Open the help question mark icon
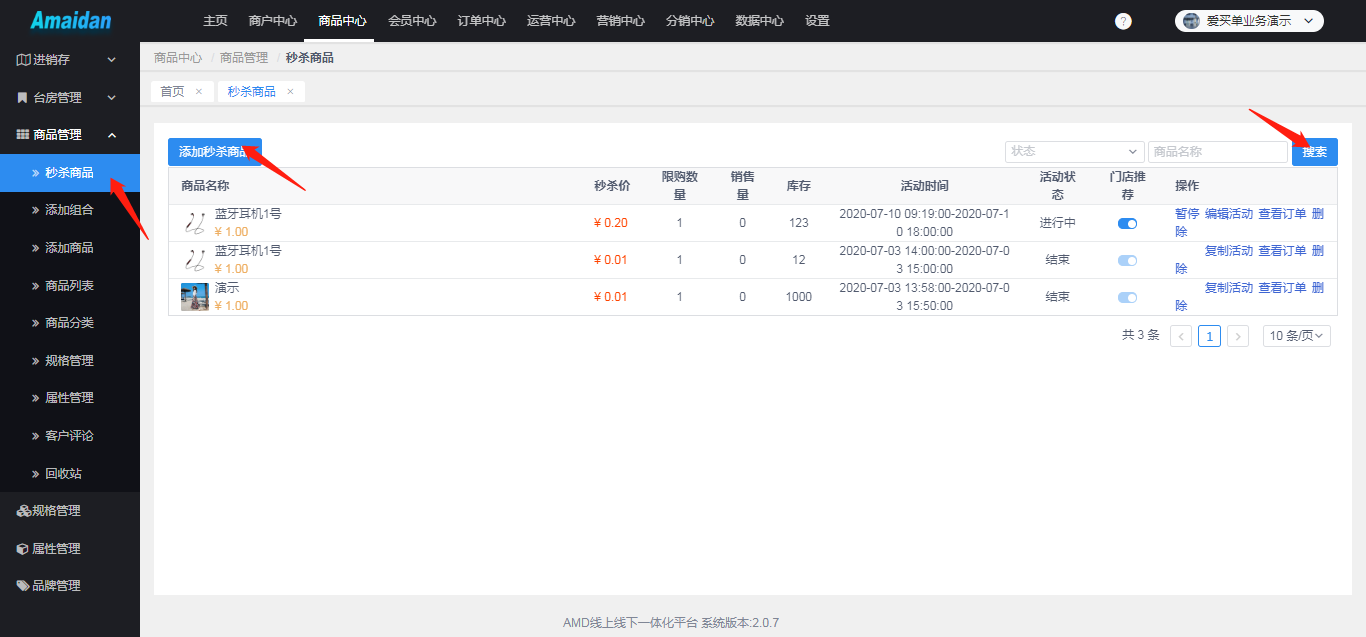1366x637 pixels. click(x=1123, y=21)
